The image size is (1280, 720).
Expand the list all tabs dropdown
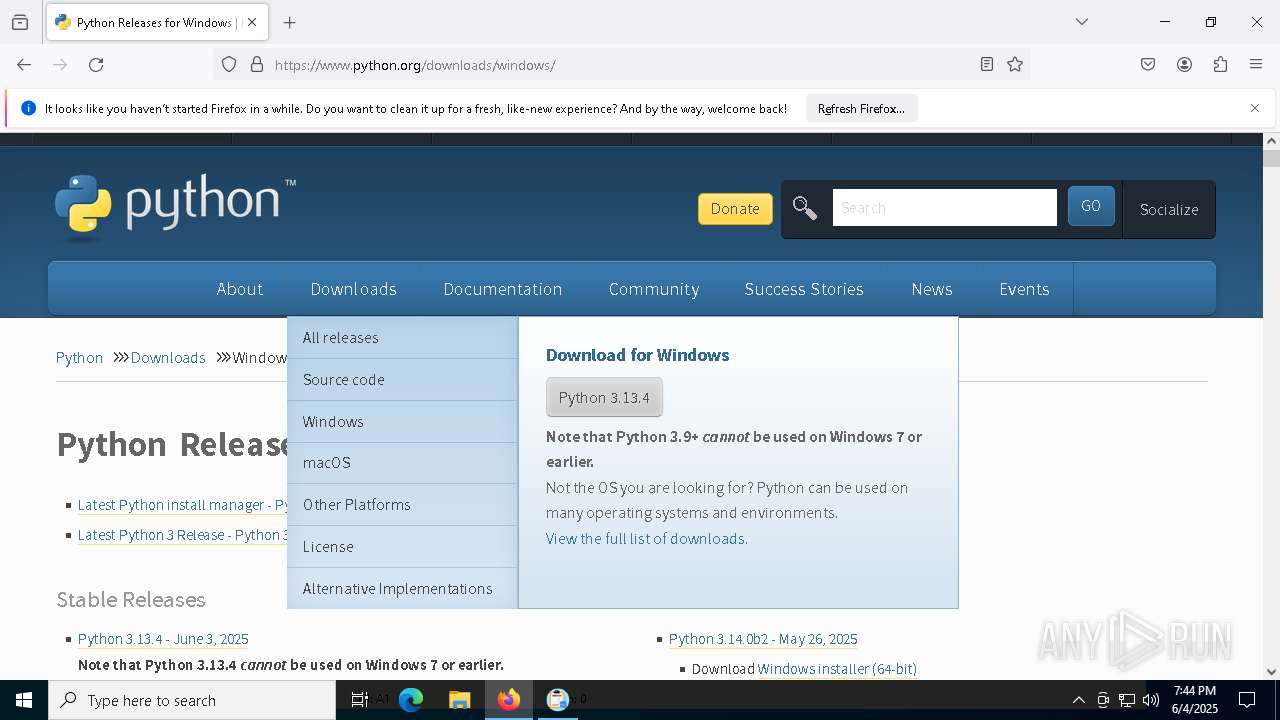1082,22
